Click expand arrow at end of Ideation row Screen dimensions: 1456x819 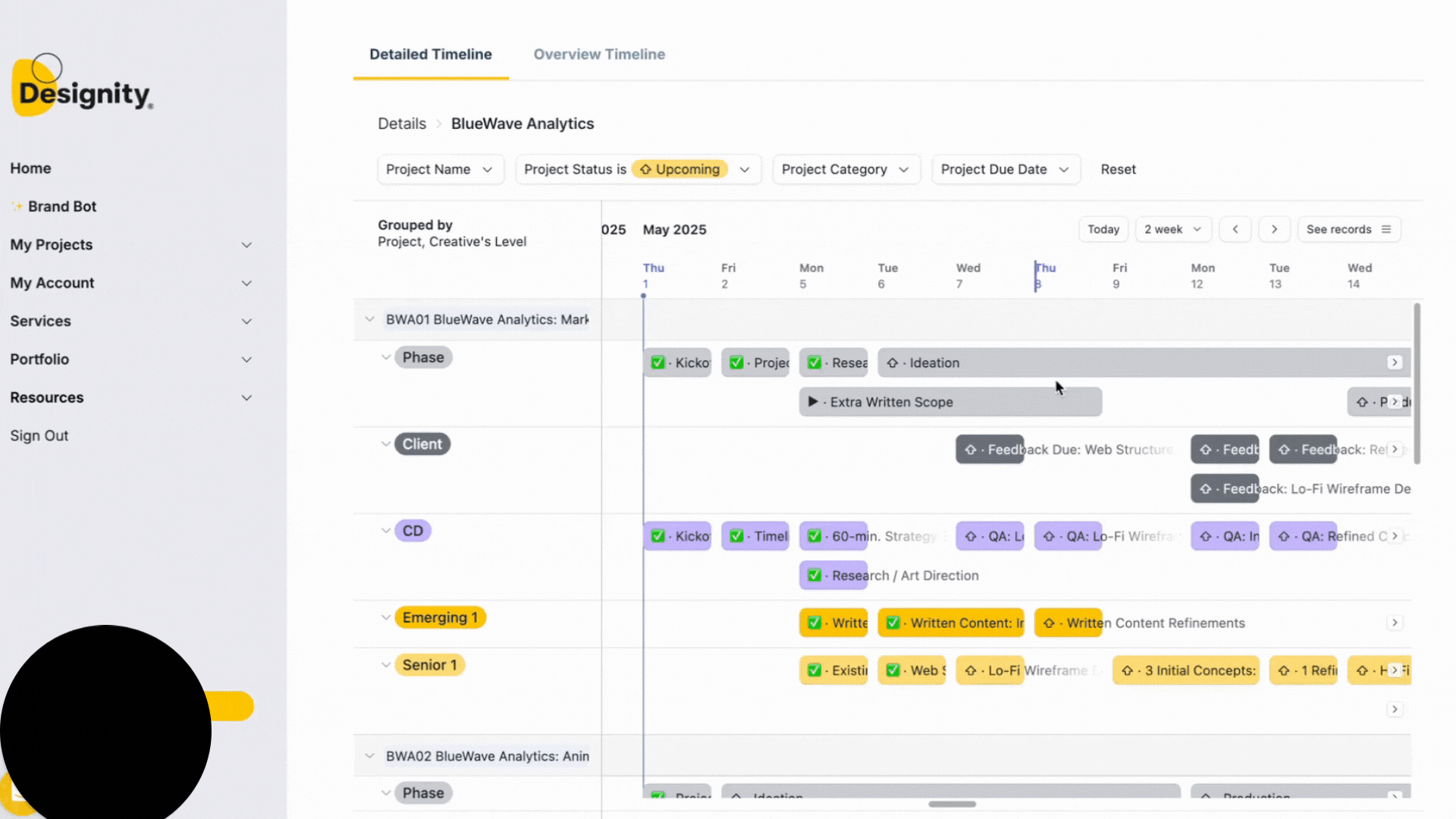[x=1395, y=362]
